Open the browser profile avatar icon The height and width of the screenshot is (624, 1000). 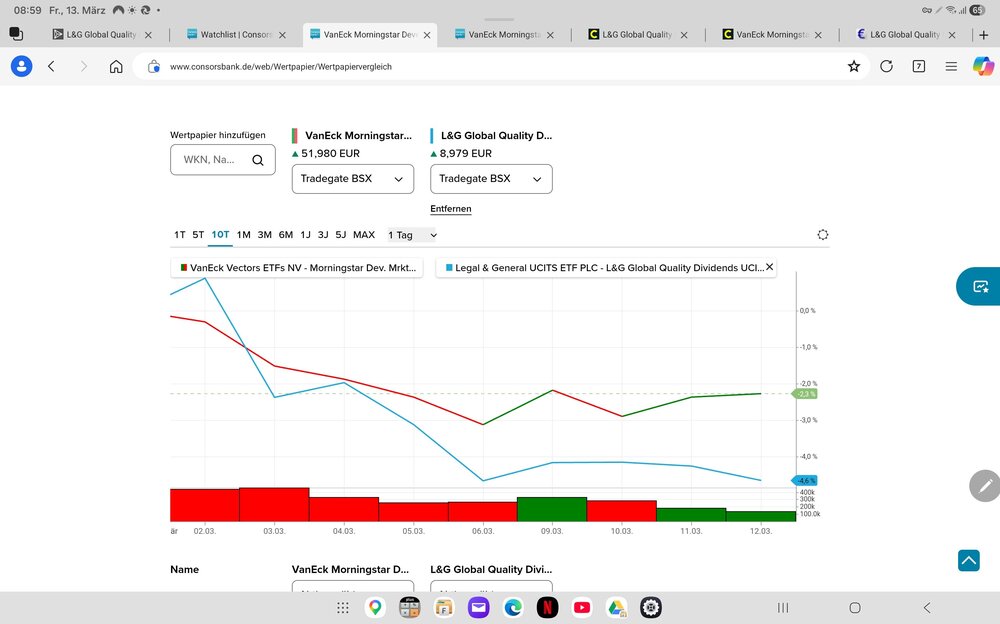click(x=21, y=66)
